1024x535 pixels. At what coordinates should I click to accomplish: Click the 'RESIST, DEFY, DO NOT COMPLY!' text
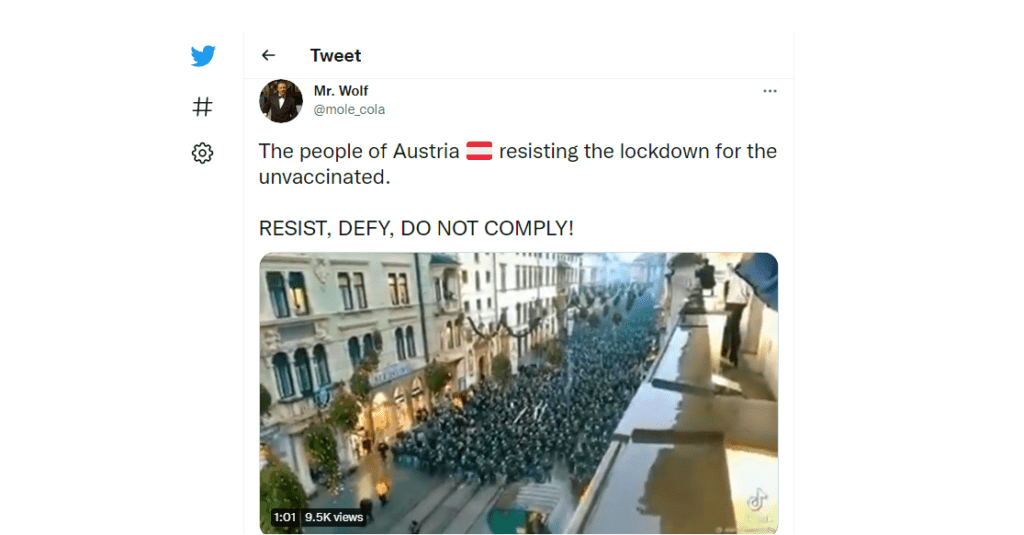416,228
